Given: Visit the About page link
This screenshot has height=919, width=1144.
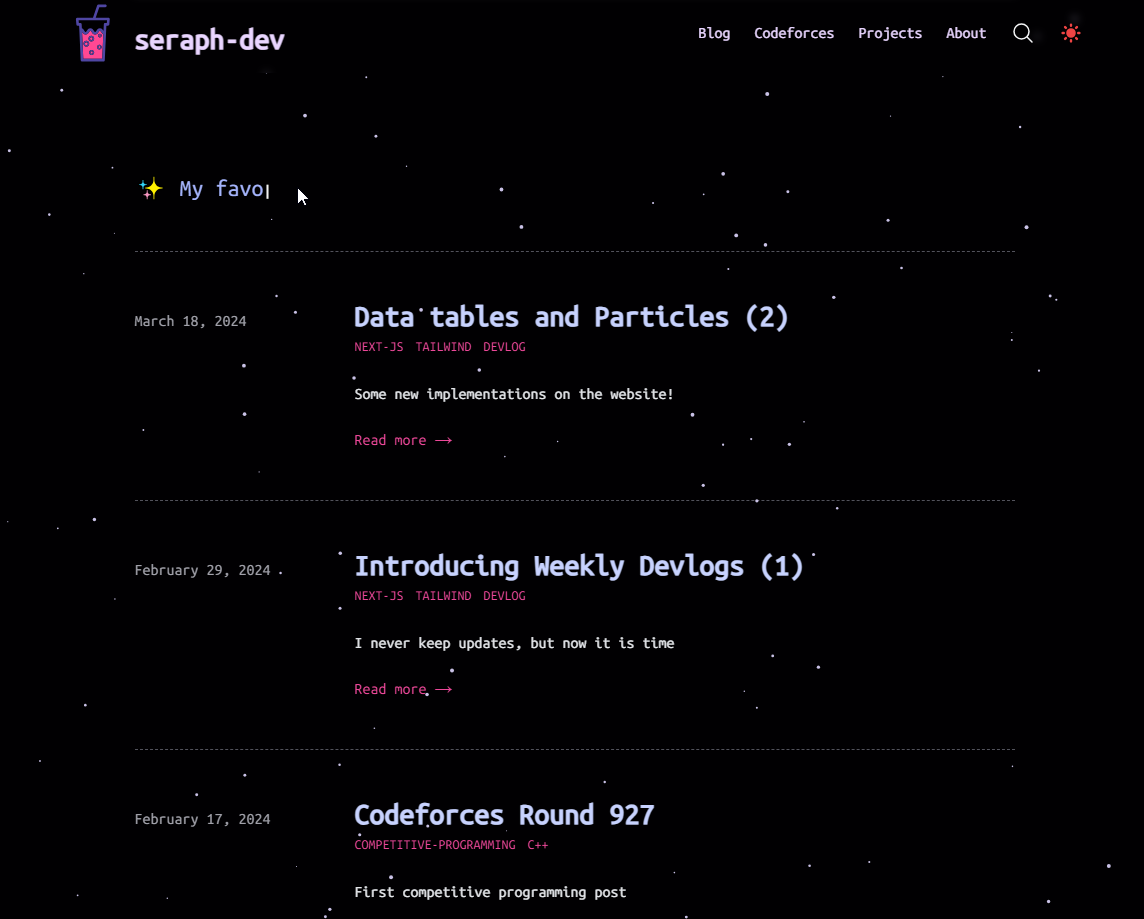Looking at the screenshot, I should click(x=966, y=33).
